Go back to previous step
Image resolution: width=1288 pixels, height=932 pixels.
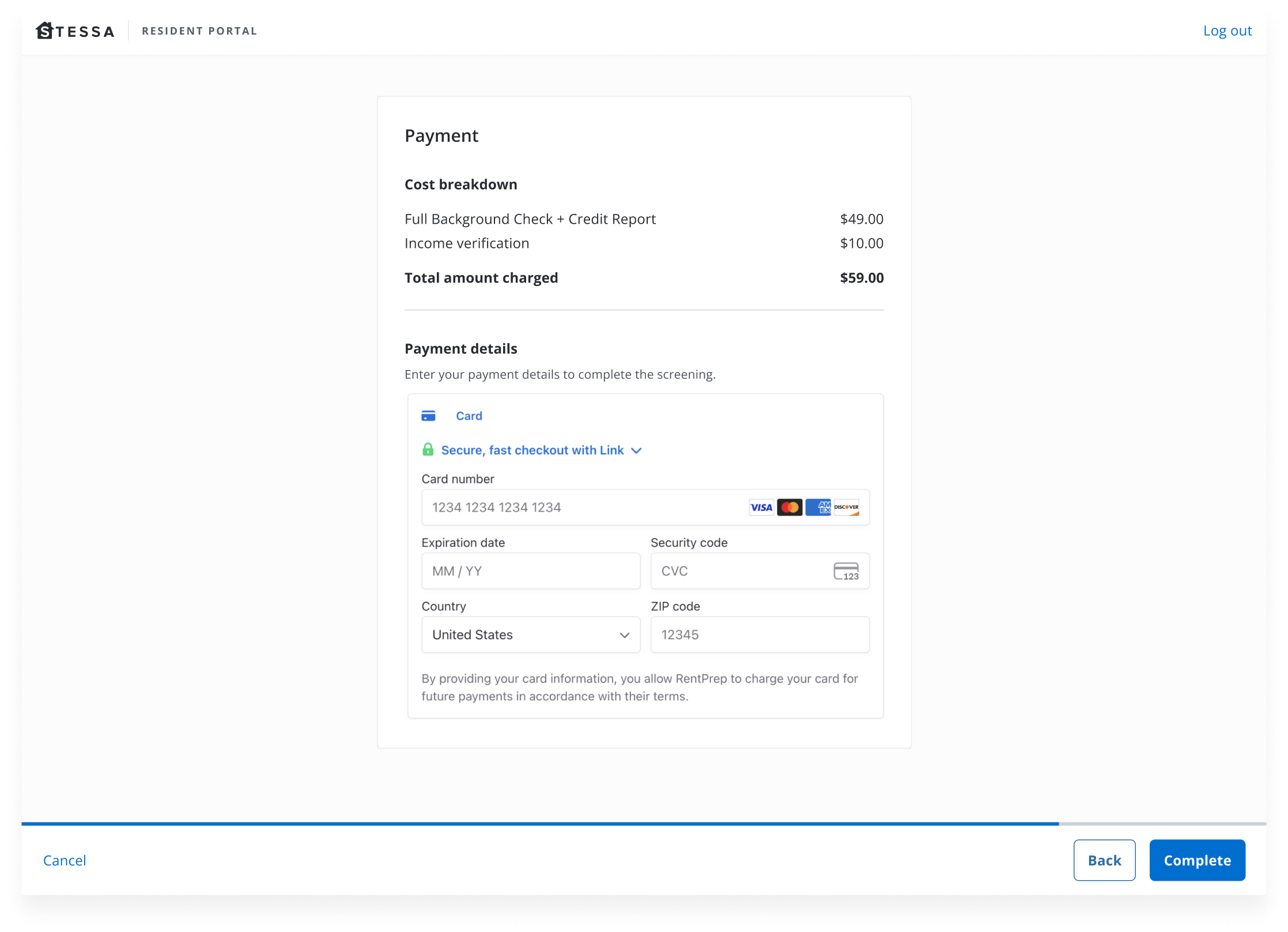[1104, 860]
